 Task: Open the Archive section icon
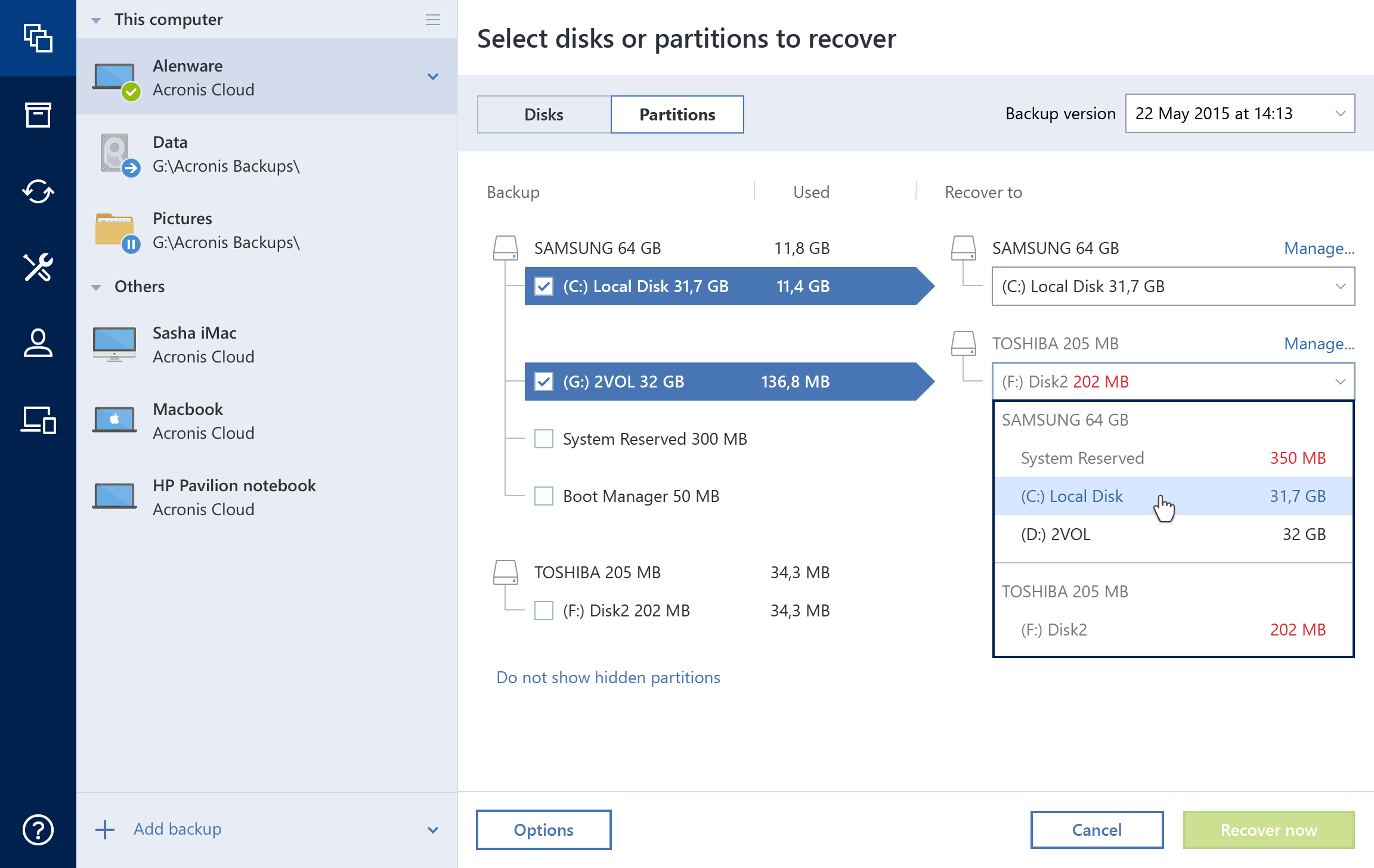38,114
